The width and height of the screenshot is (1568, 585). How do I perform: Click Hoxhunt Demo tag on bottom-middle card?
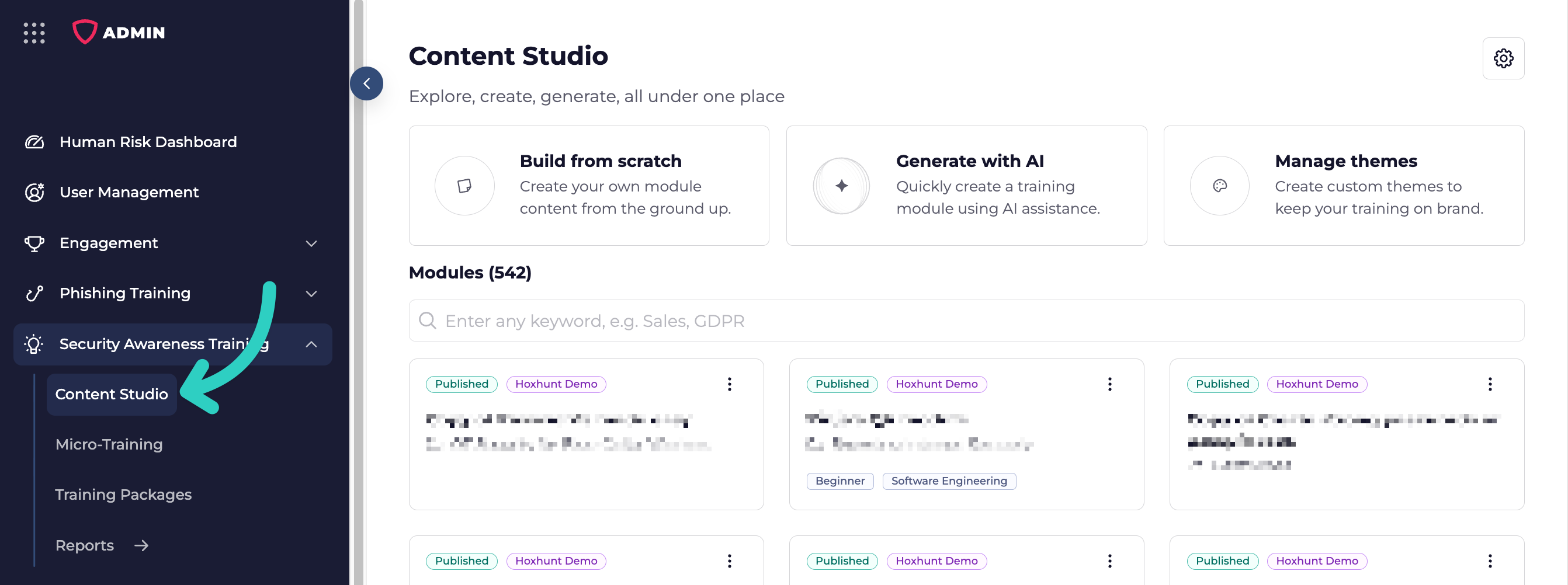point(936,560)
